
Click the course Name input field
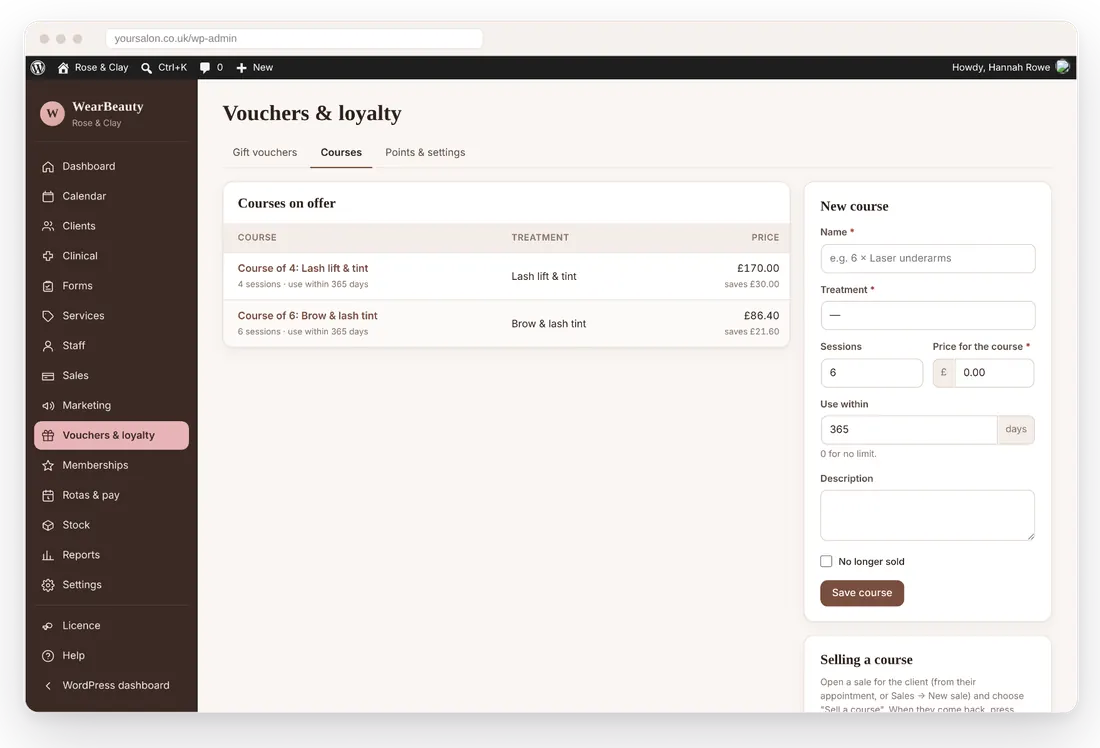point(927,258)
